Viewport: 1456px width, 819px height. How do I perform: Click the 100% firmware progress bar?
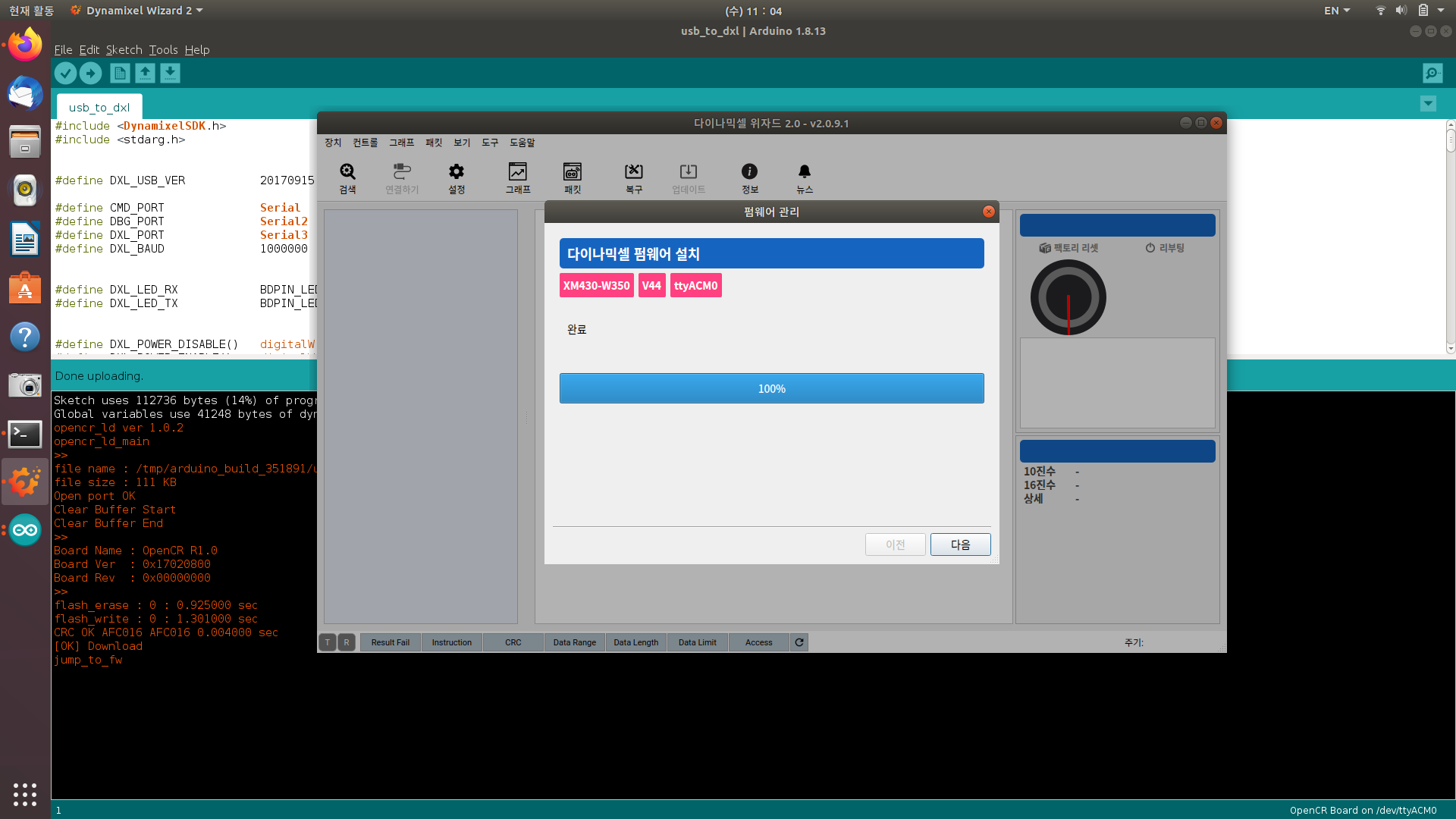click(x=771, y=388)
